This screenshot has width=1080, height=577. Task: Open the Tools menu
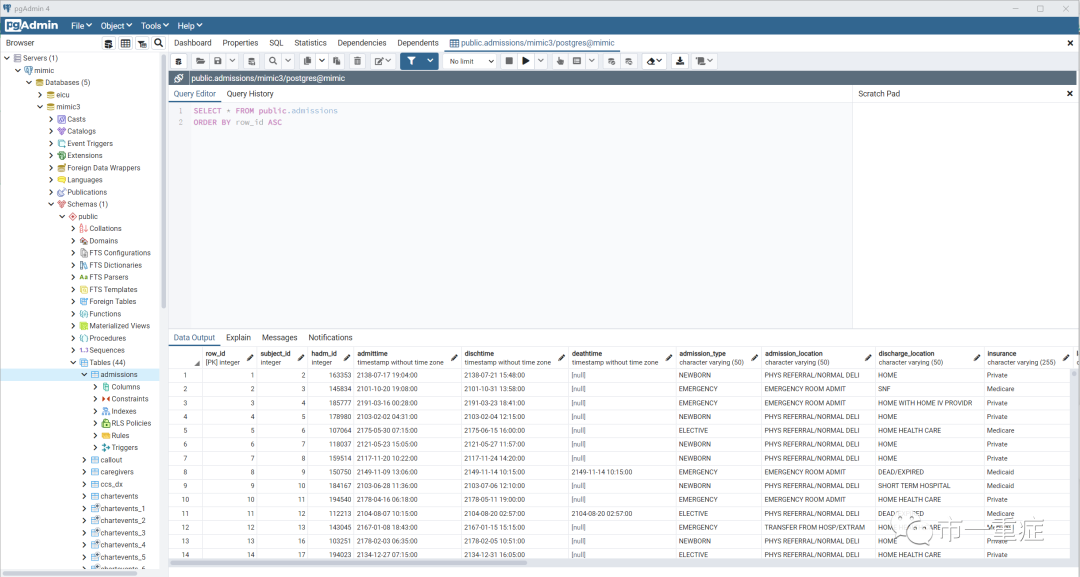(x=154, y=25)
